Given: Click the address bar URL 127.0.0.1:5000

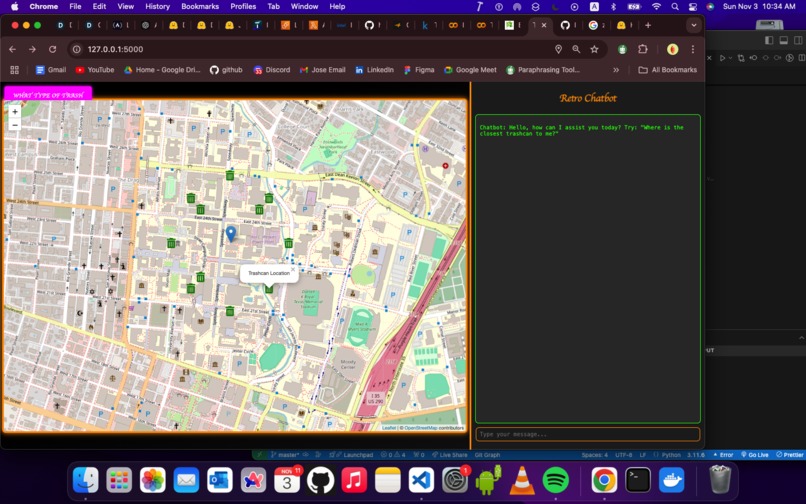Looking at the screenshot, I should [x=115, y=49].
